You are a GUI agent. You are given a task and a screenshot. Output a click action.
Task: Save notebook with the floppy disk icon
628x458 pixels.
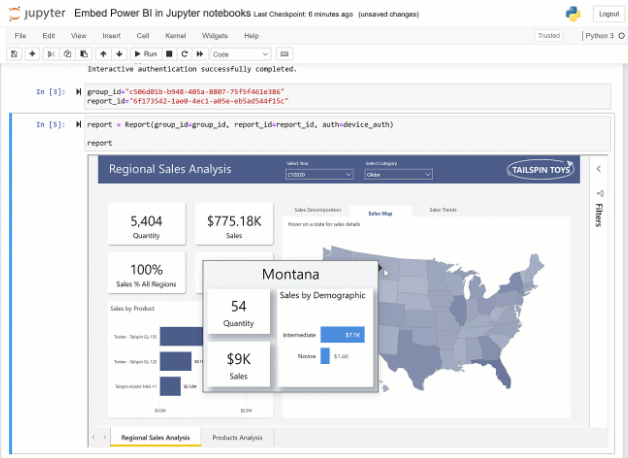point(14,54)
